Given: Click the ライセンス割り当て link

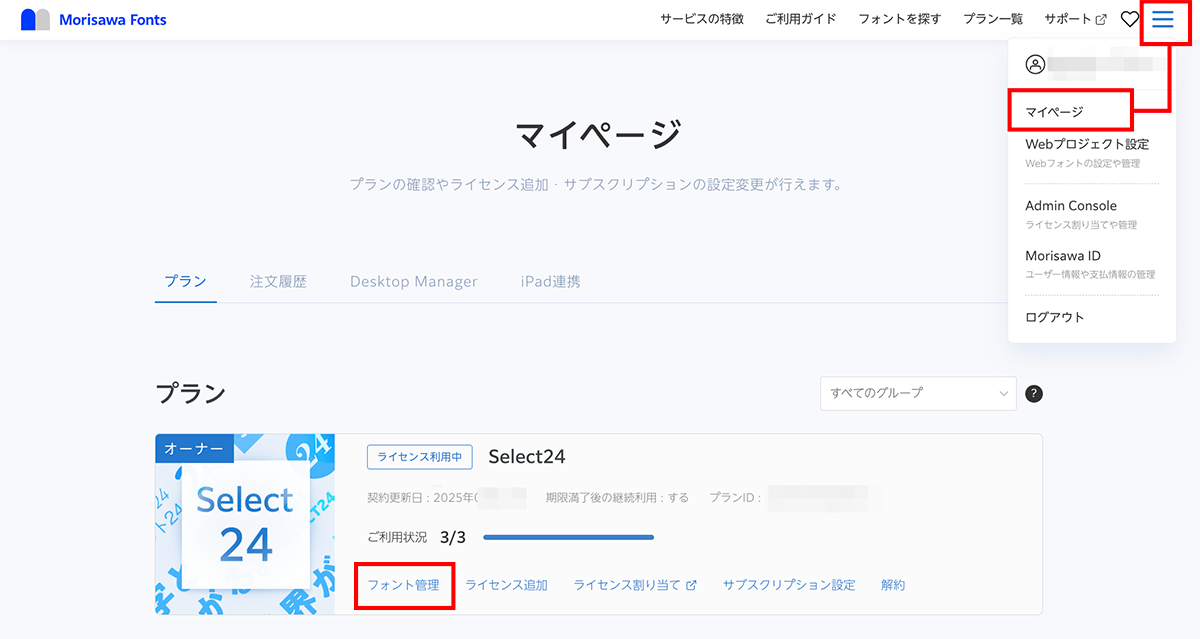Looking at the screenshot, I should coord(635,585).
